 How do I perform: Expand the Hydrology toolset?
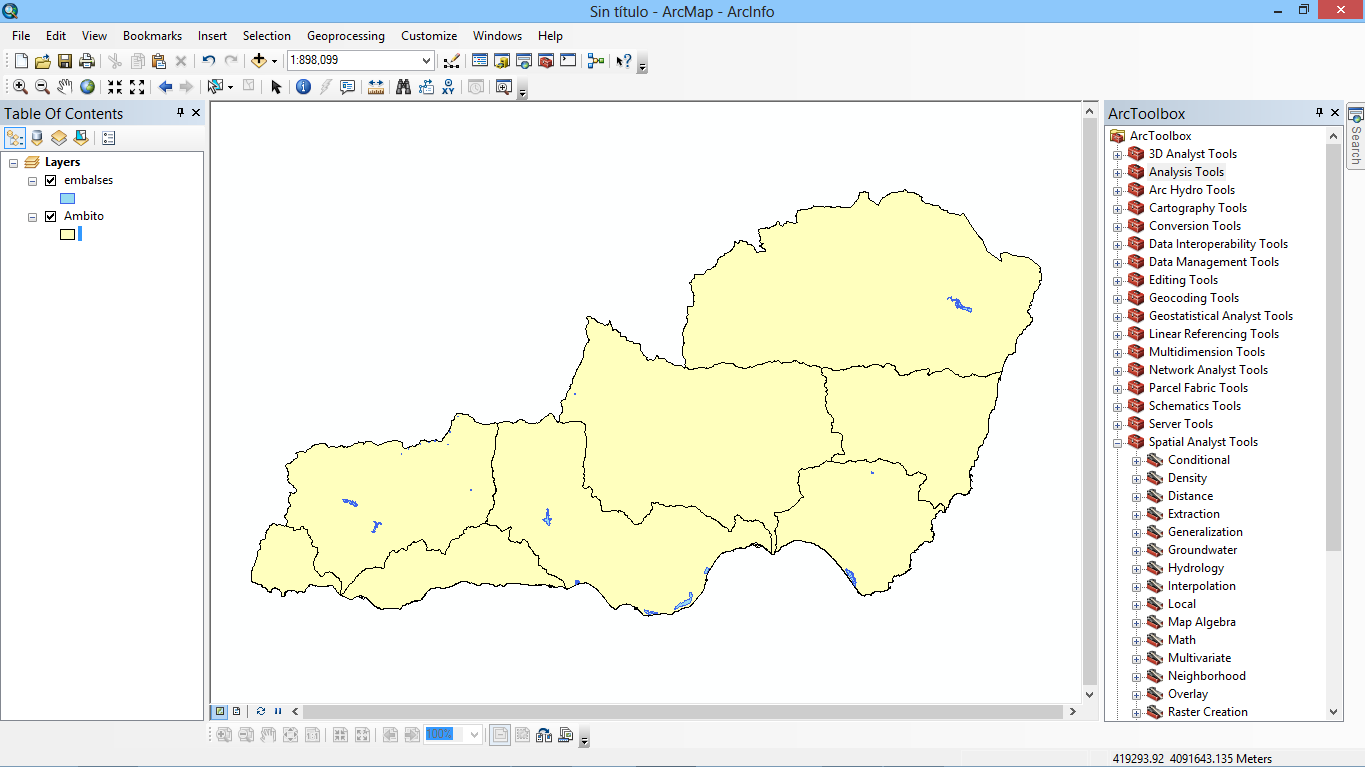[x=1137, y=568]
